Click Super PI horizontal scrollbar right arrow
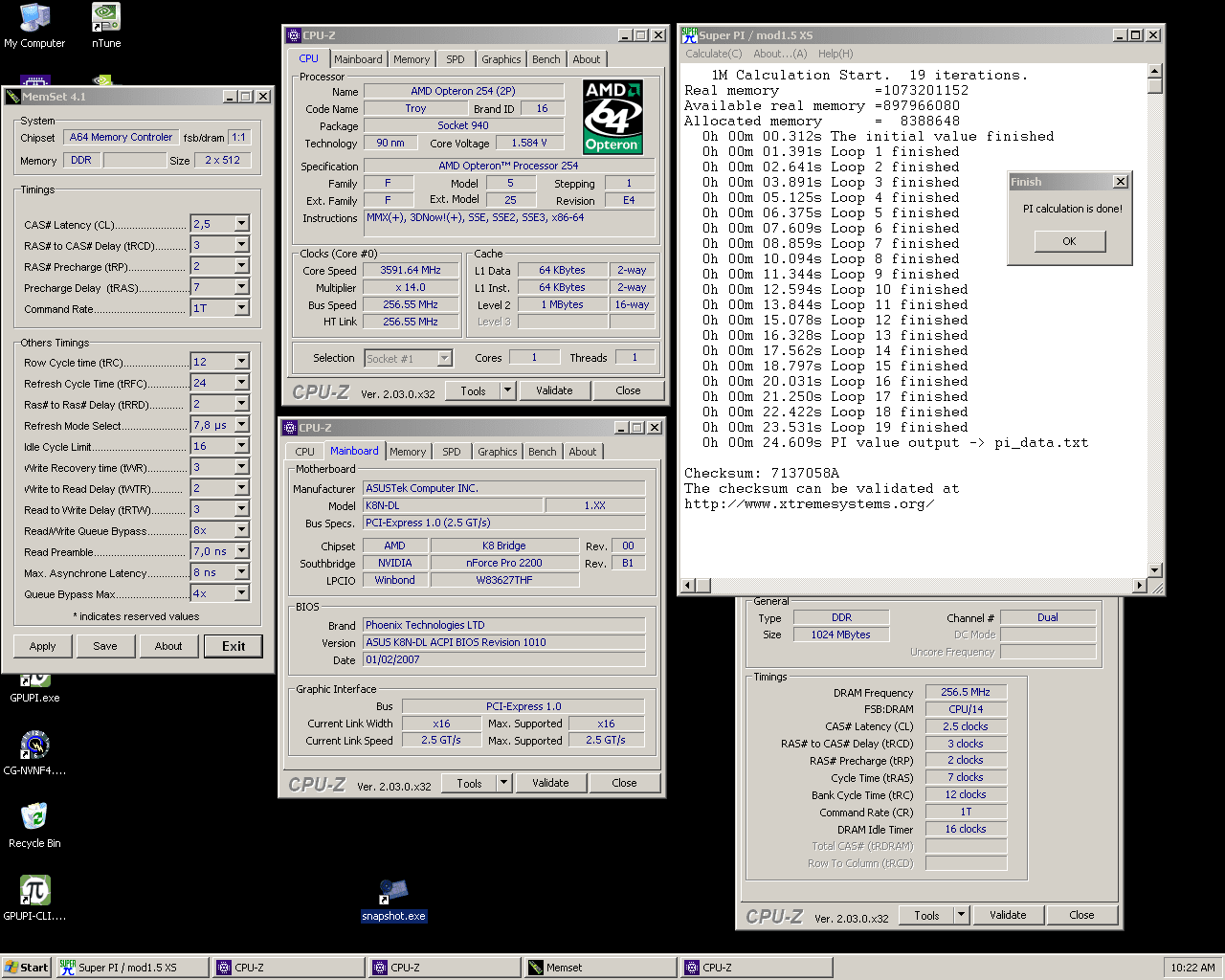Image resolution: width=1225 pixels, height=980 pixels. tap(1139, 585)
